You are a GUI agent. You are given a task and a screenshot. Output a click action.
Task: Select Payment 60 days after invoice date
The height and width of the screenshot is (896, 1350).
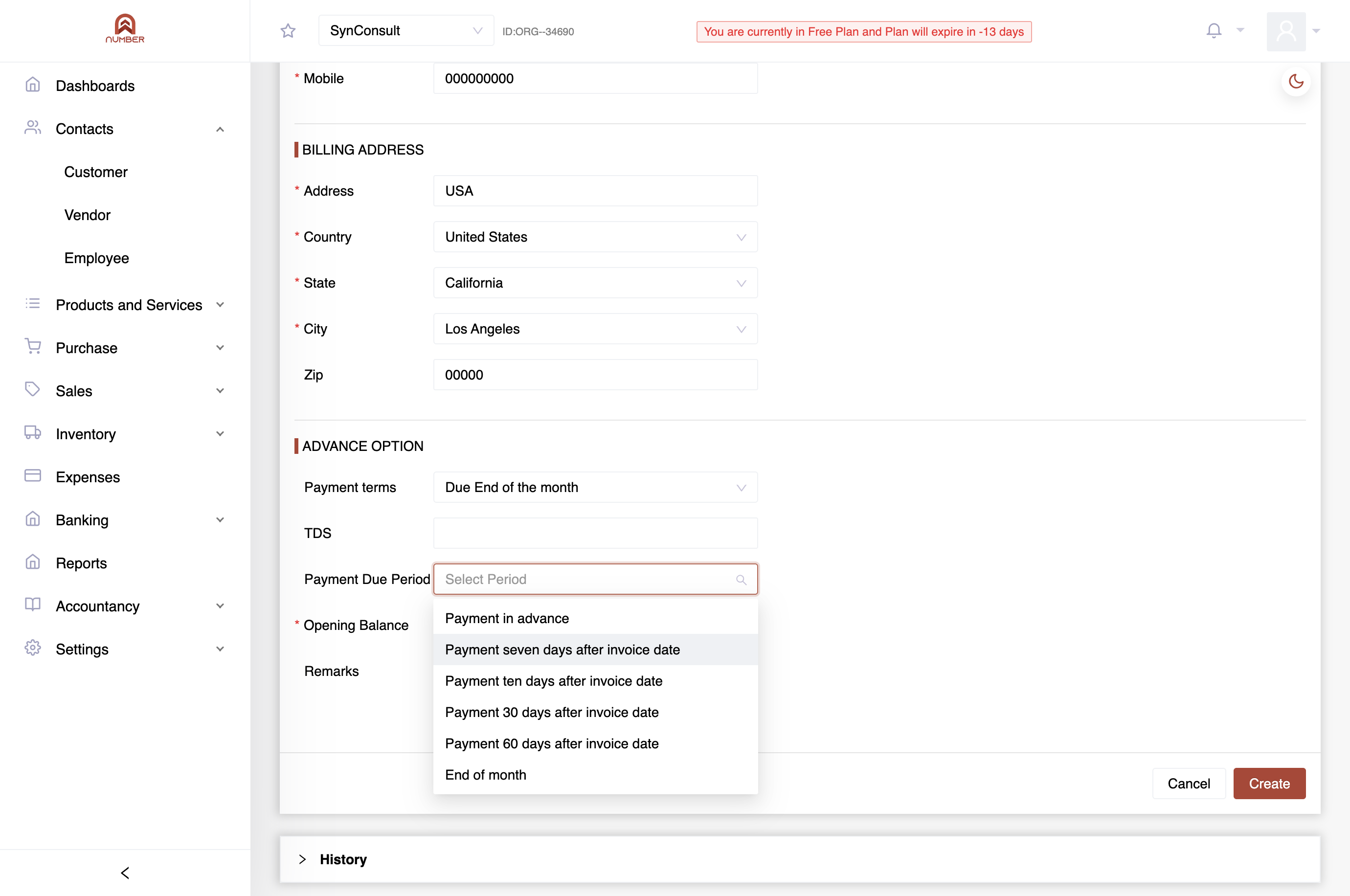coord(595,744)
